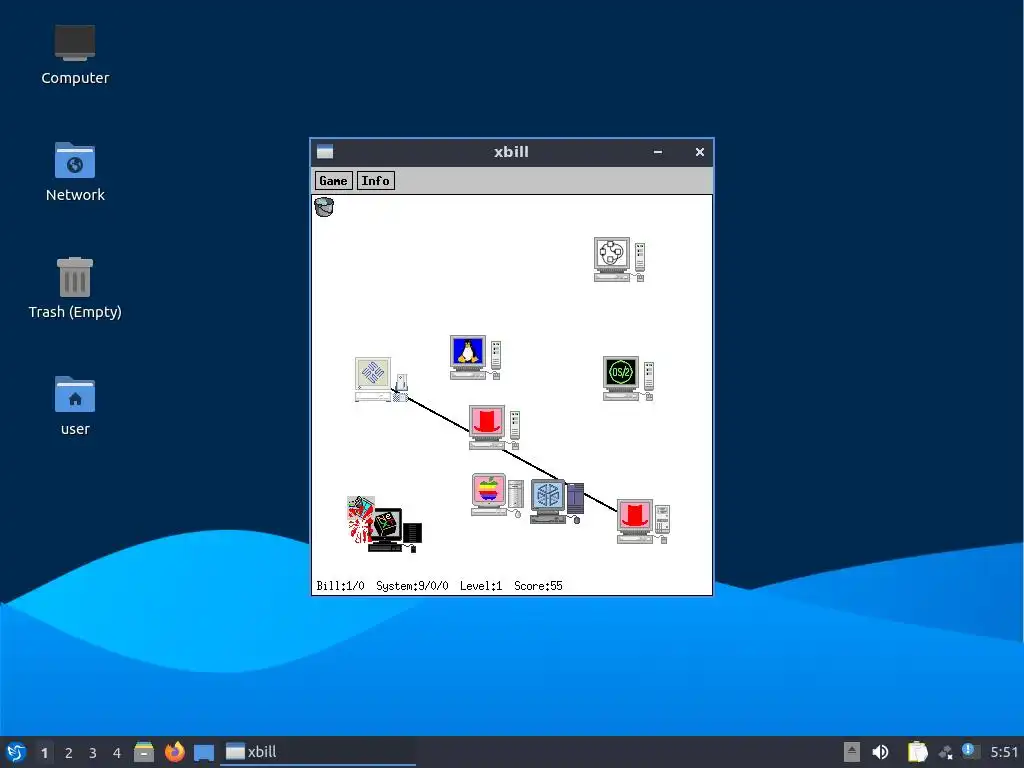This screenshot has height=768, width=1024.
Task: Open the Network desktop folder
Action: coord(75,172)
